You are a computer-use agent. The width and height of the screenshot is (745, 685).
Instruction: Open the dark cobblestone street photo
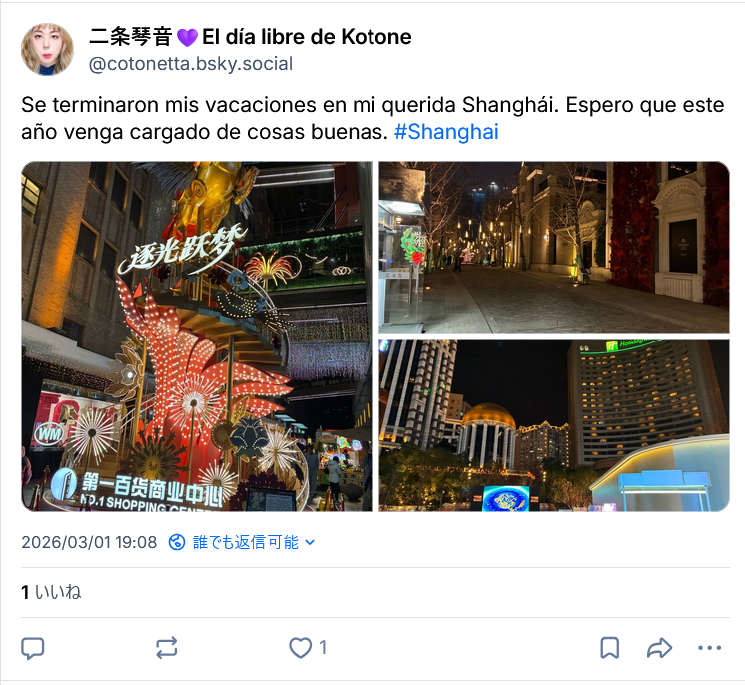(x=554, y=247)
